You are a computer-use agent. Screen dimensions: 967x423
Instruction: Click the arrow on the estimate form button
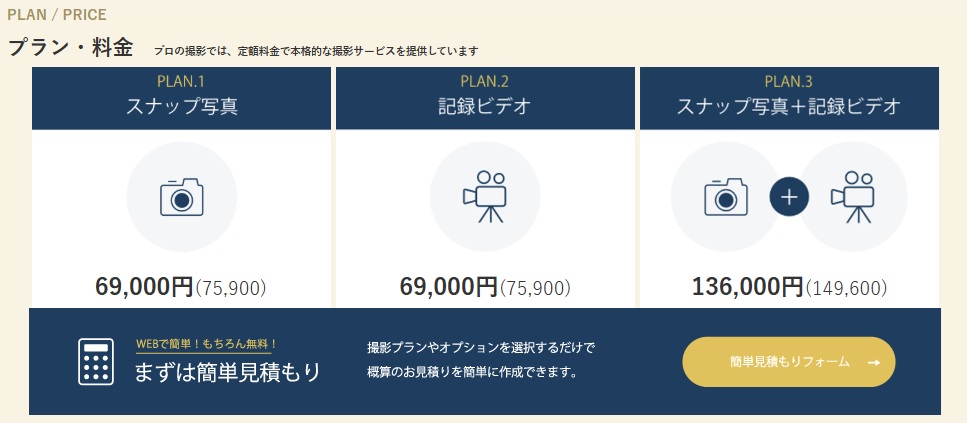873,363
